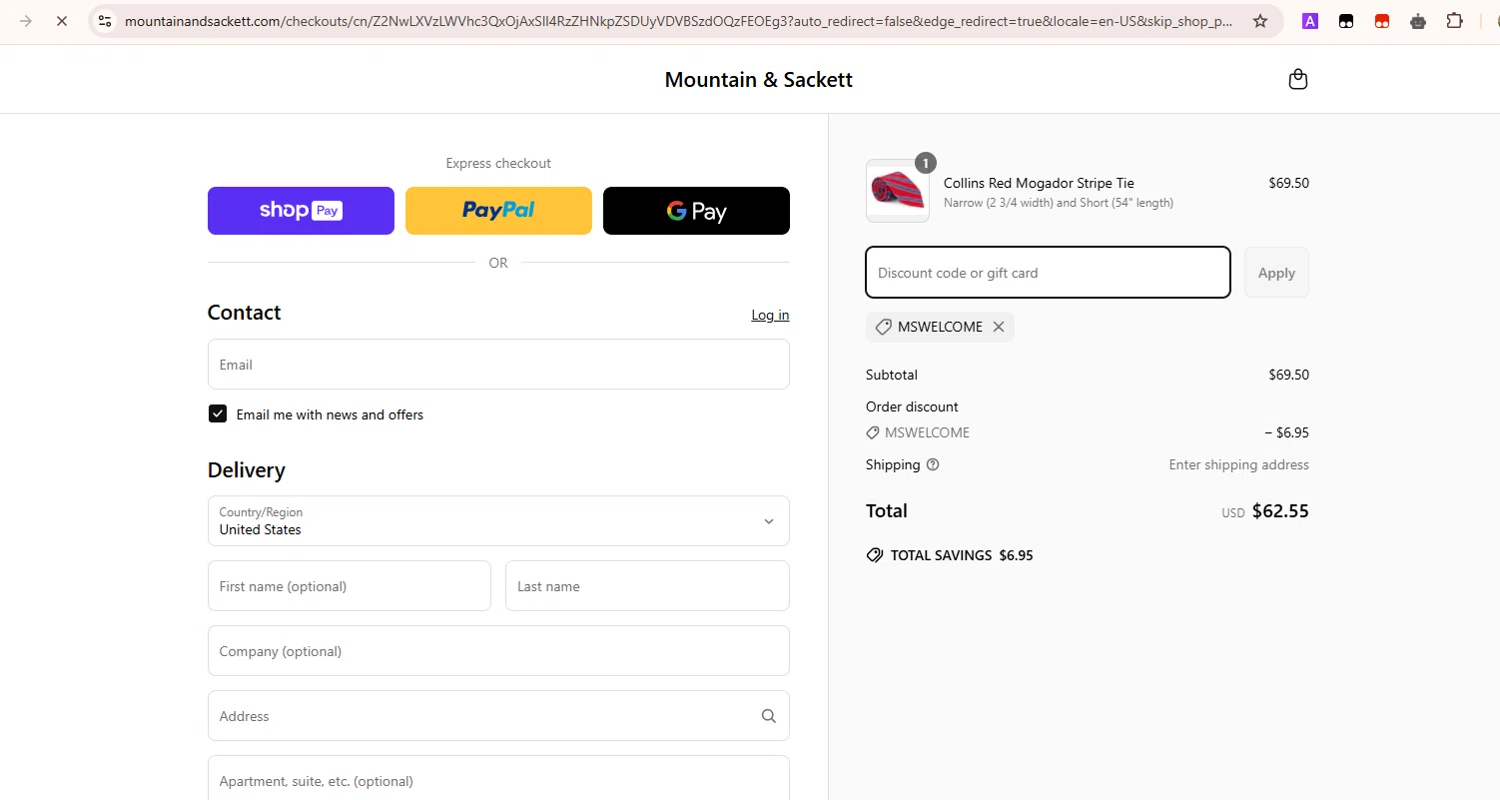Open the Extensions puzzle piece menu
1500x800 pixels.
1455,20
